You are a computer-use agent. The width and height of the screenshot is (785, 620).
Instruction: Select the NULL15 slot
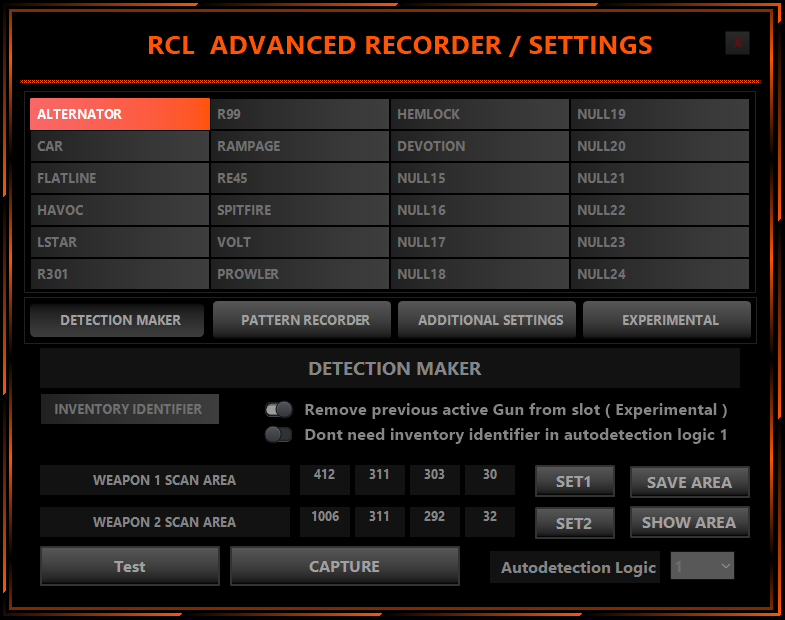point(480,178)
